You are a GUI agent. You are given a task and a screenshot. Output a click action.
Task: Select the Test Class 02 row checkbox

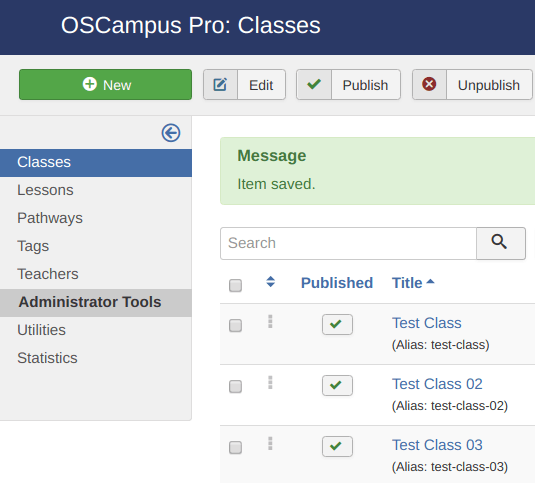pyautogui.click(x=235, y=386)
